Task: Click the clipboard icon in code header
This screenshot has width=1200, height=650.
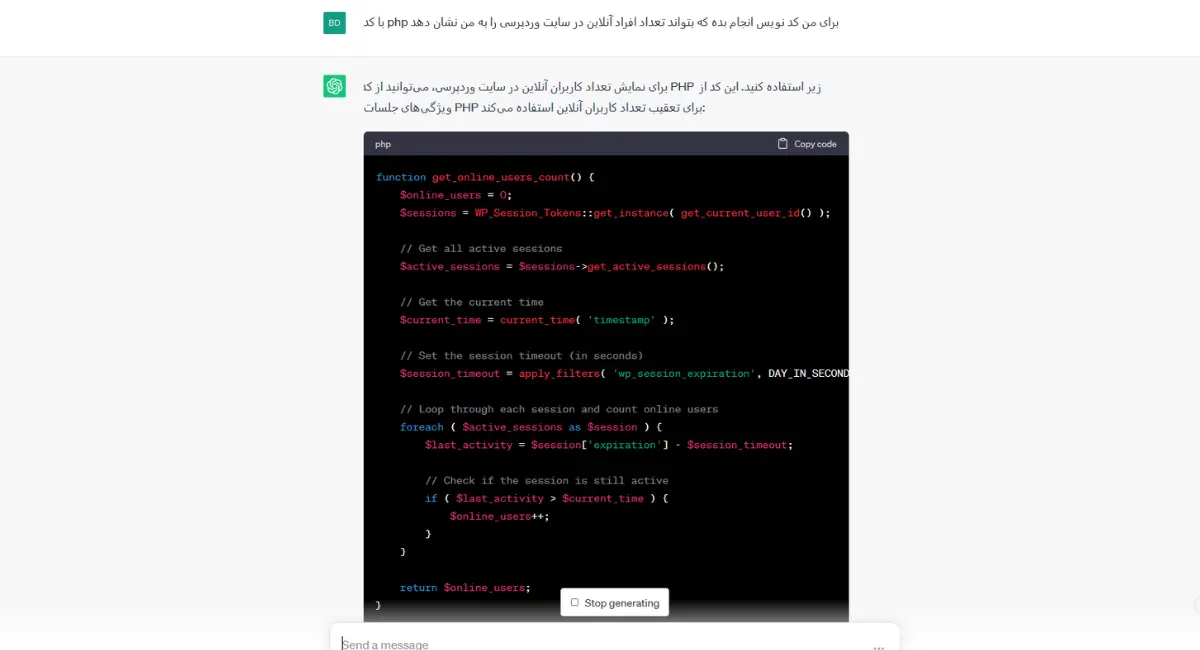Action: click(x=783, y=144)
